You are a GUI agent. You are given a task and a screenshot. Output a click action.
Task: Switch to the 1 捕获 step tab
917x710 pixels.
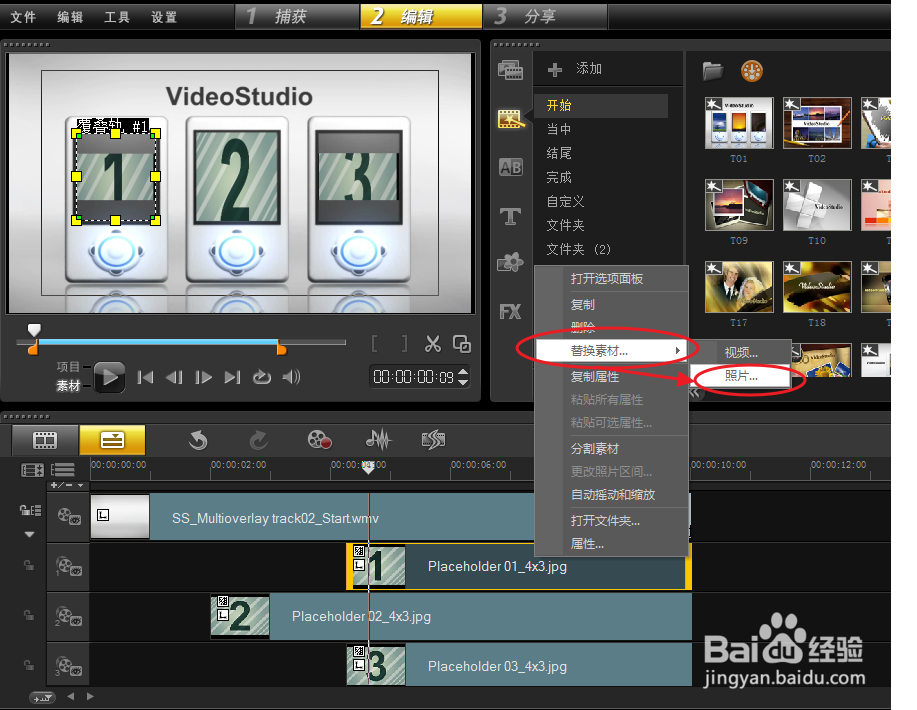(x=297, y=16)
